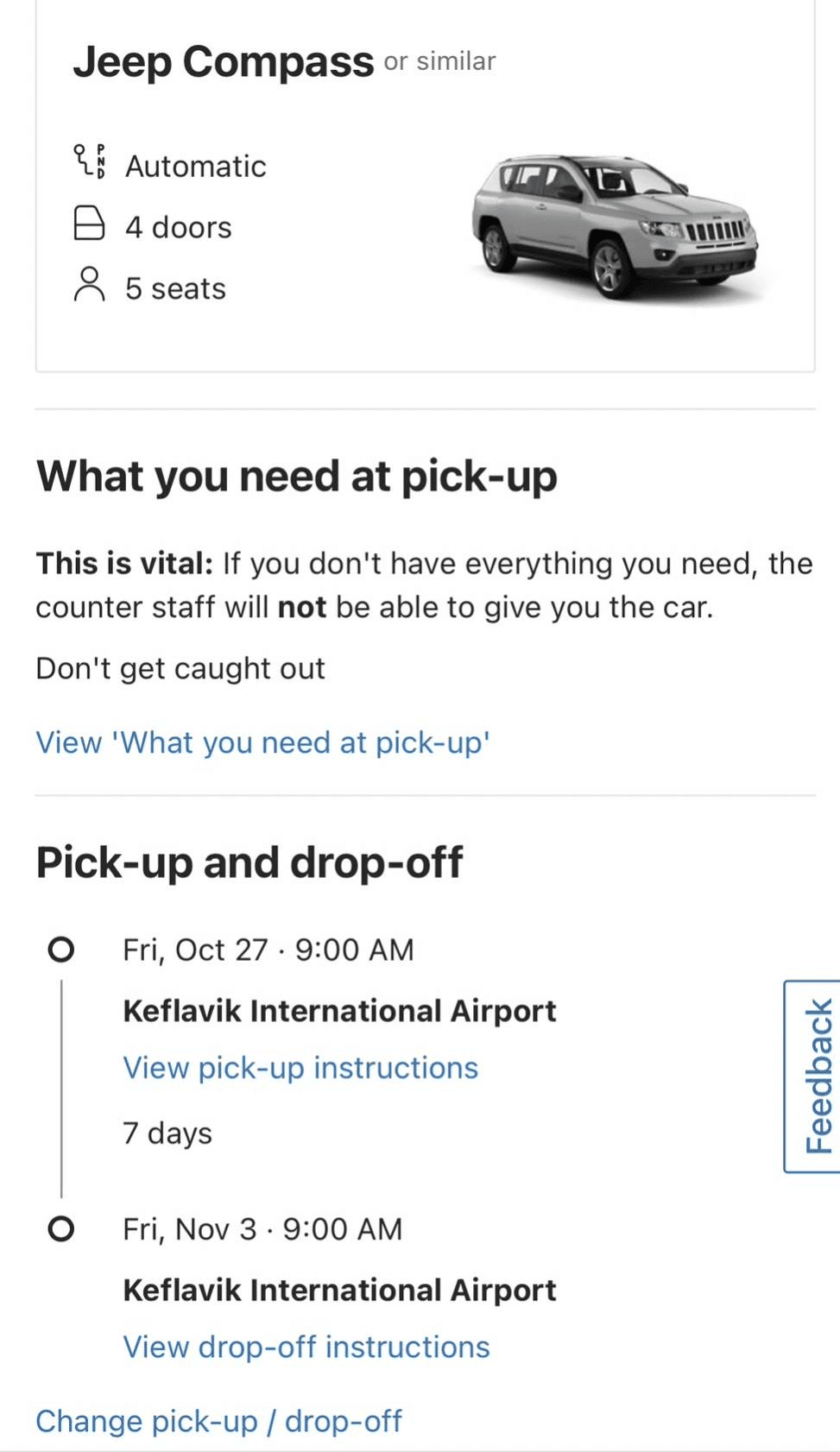This screenshot has width=840, height=1452.
Task: Click the '4 doors' label
Action: coord(178,227)
